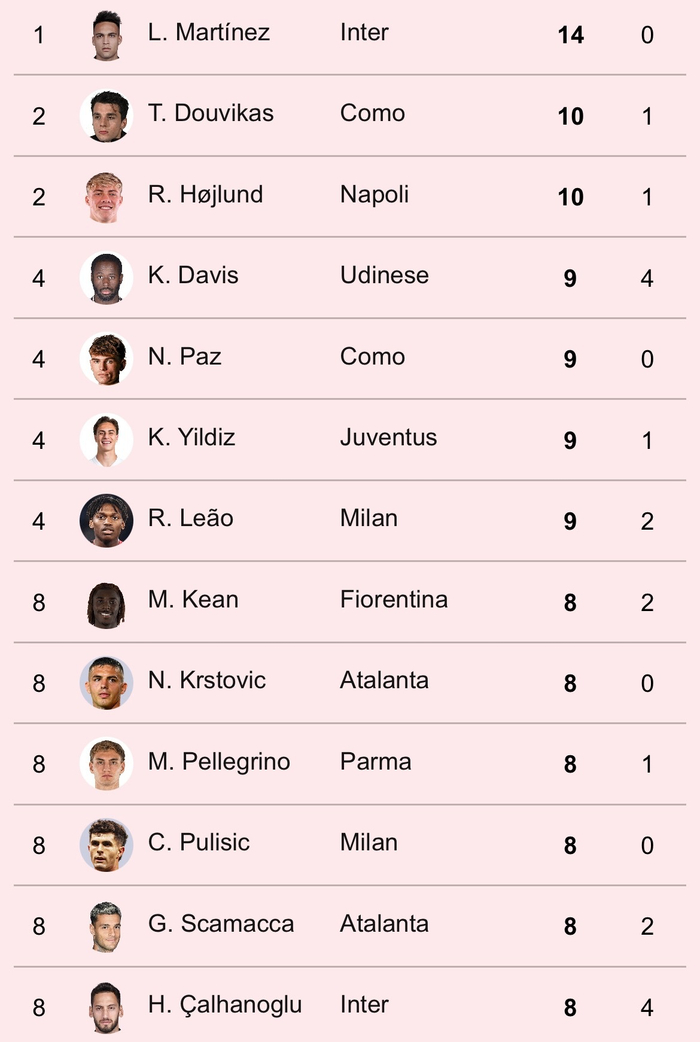Open T. Douvikas player avatar

pyautogui.click(x=106, y=116)
